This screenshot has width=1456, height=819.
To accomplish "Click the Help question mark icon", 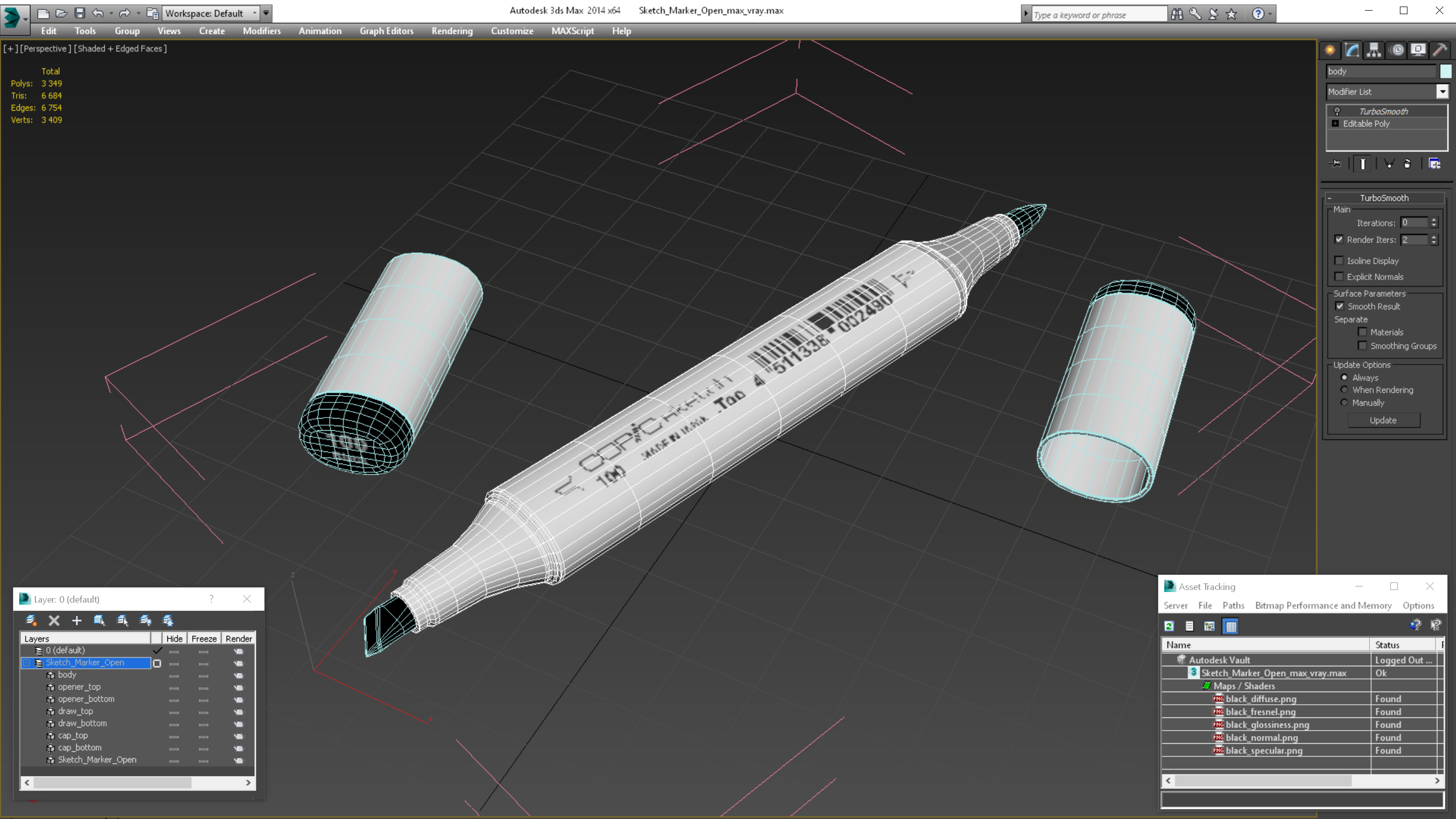I will point(1258,14).
